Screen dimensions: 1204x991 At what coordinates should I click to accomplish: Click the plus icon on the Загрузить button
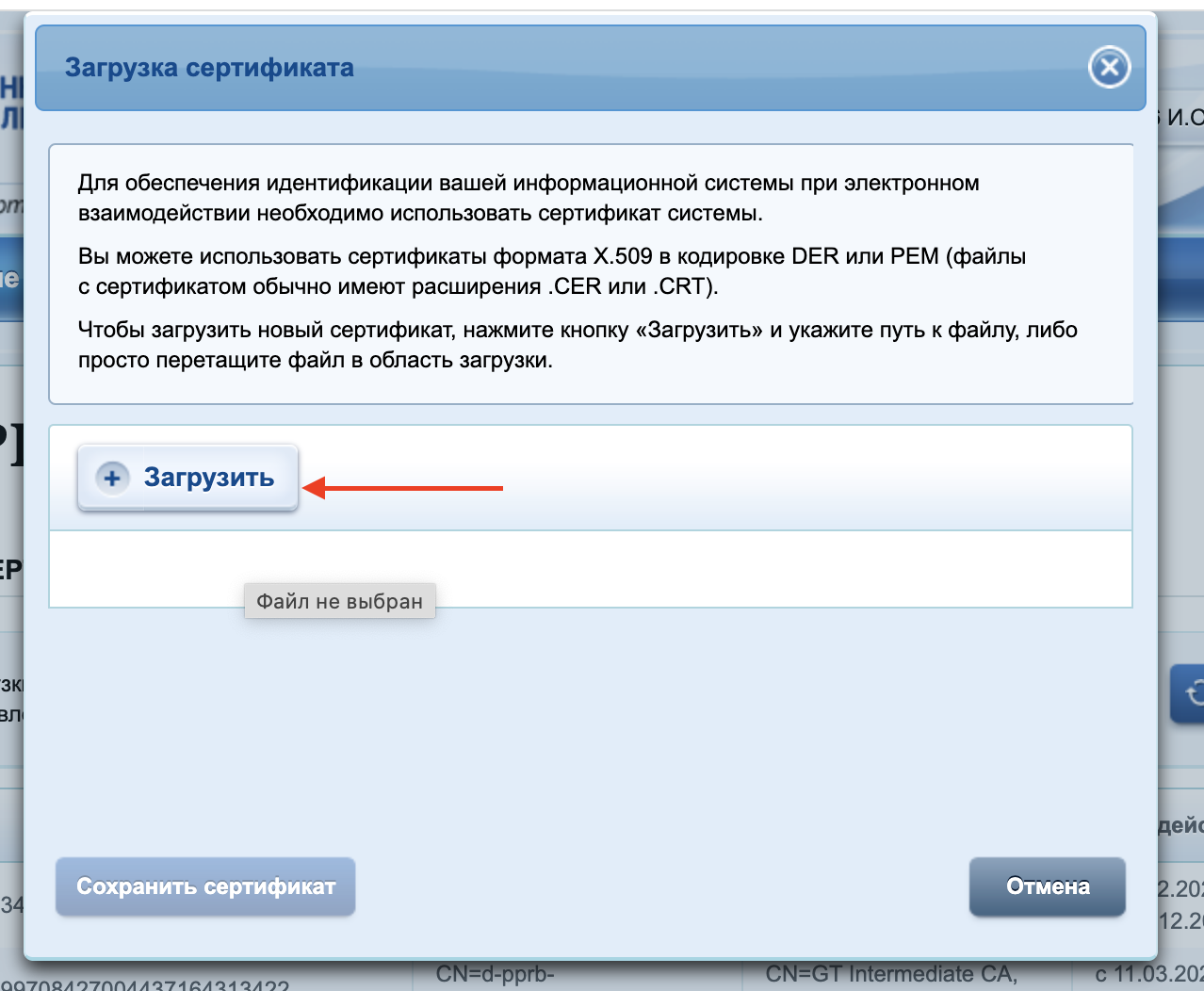point(111,478)
